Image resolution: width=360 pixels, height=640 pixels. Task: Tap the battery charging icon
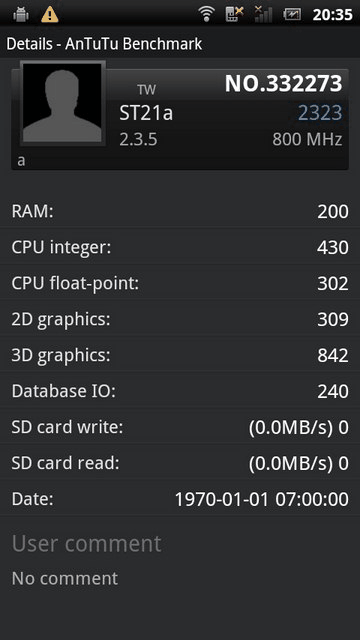[x=292, y=15]
